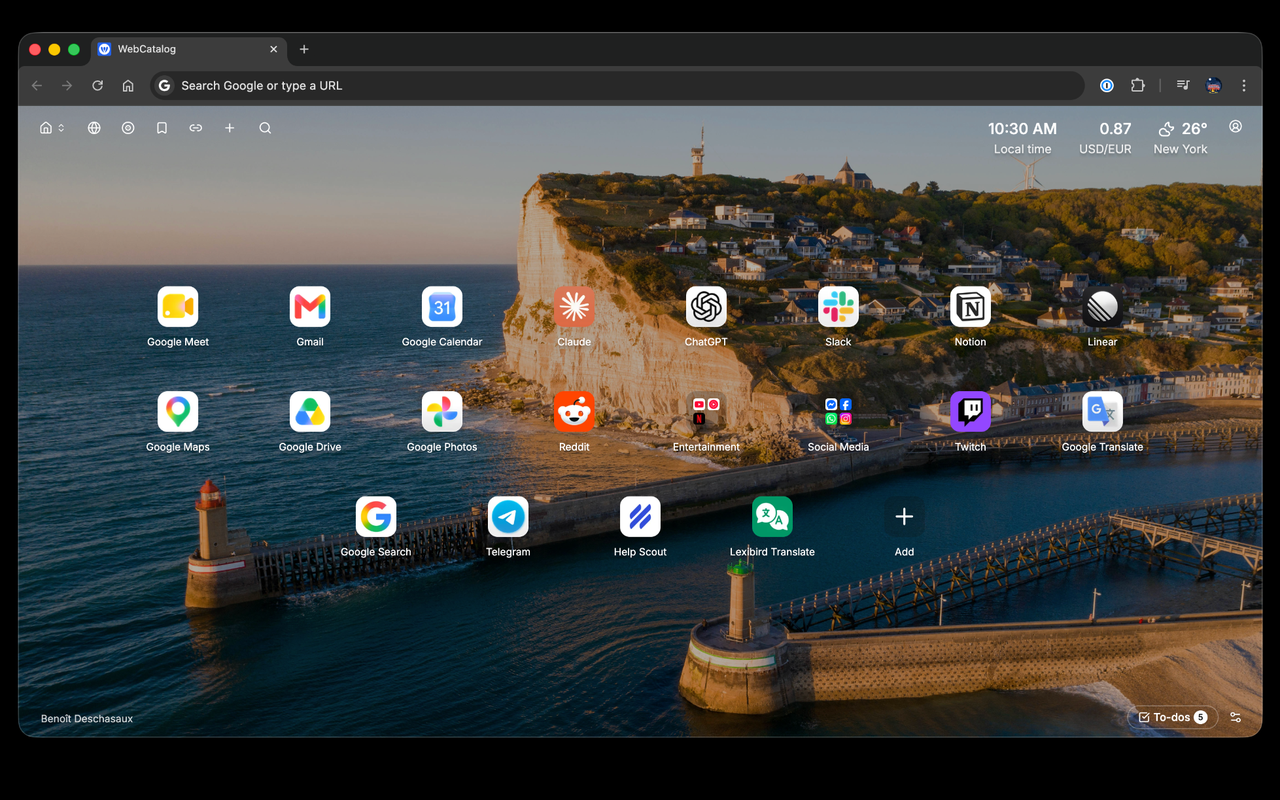Click the Benoît Deschasaux photo credit
The image size is (1280, 800).
[87, 719]
